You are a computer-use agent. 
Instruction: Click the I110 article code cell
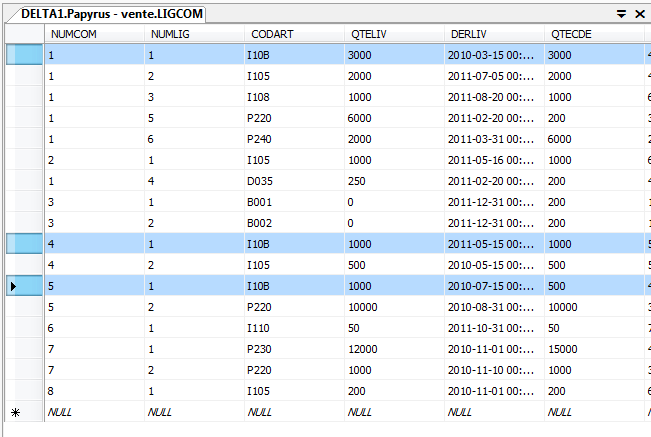[x=294, y=328]
